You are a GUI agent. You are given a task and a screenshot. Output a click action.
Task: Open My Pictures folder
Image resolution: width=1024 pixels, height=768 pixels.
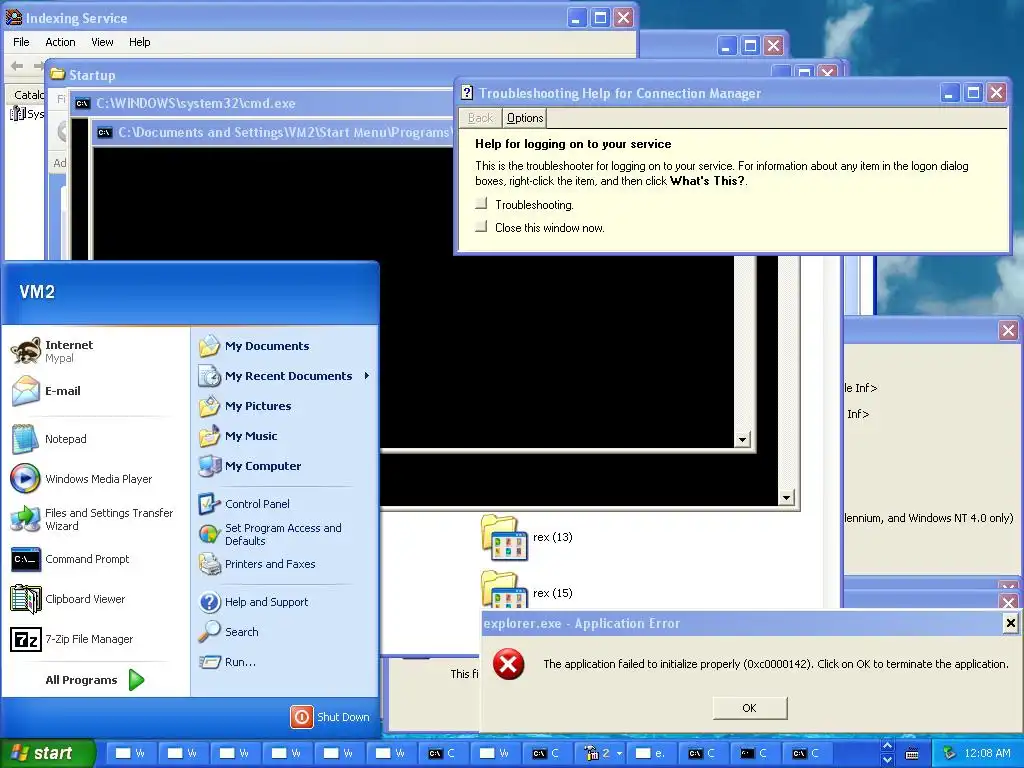point(285,406)
